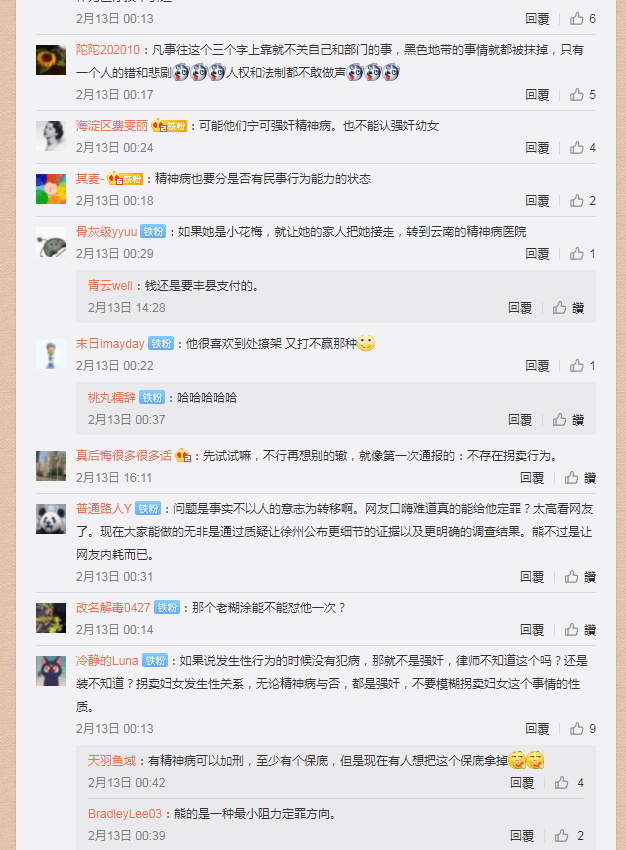Viewport: 626px width, 850px height.
Task: Open 冷静的Luna's cat avatar
Action: click(51, 671)
